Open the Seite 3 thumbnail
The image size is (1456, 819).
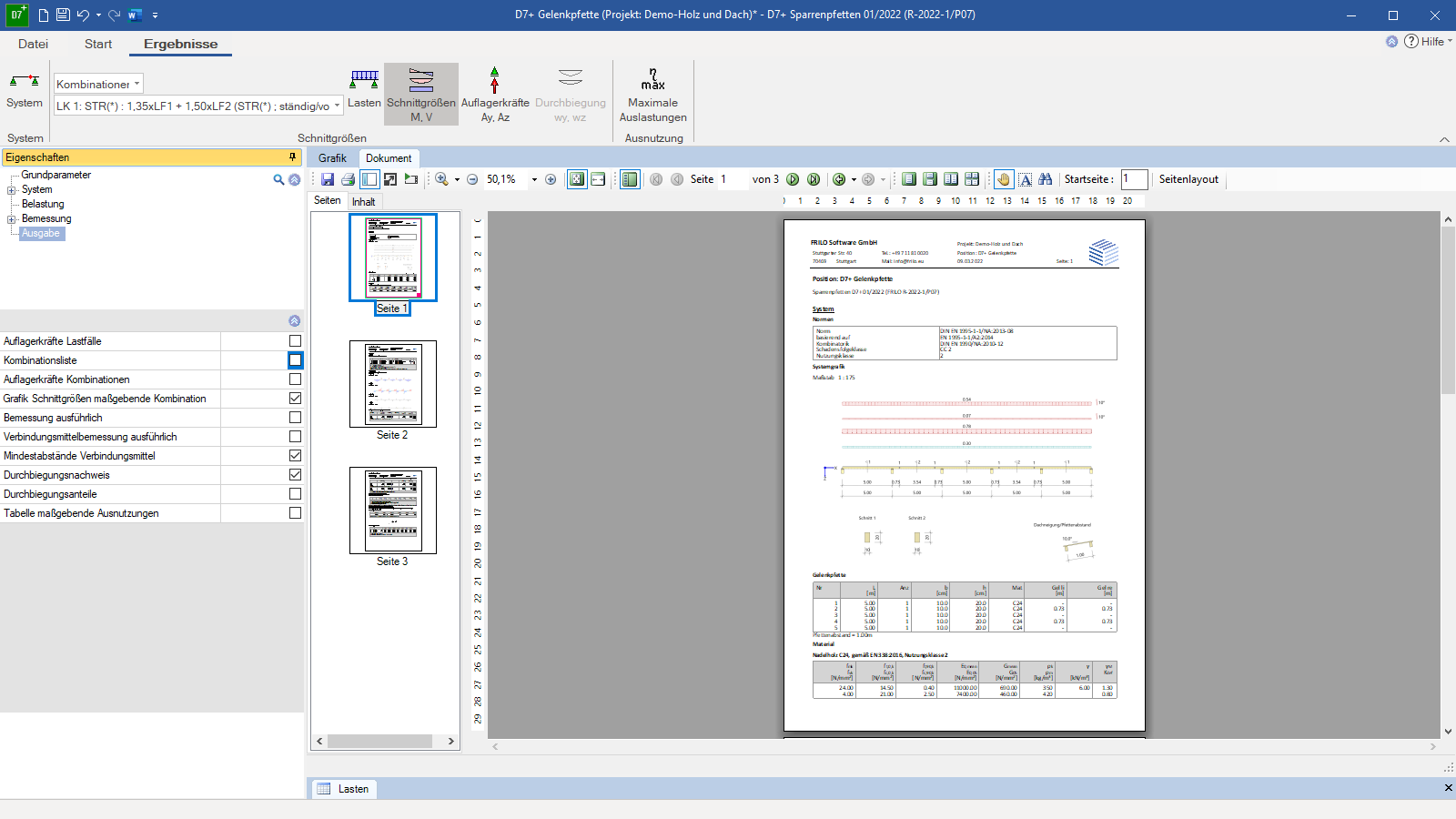tap(393, 511)
